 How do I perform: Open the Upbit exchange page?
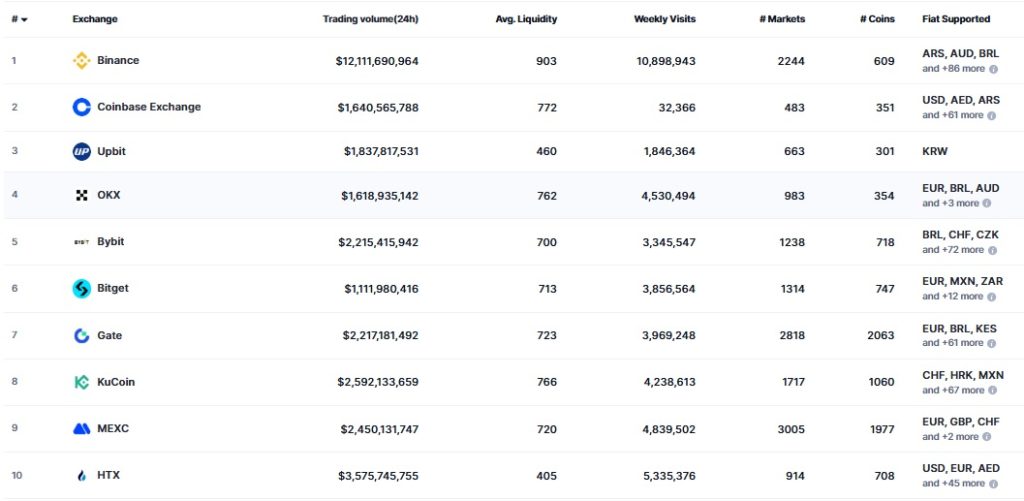click(112, 151)
